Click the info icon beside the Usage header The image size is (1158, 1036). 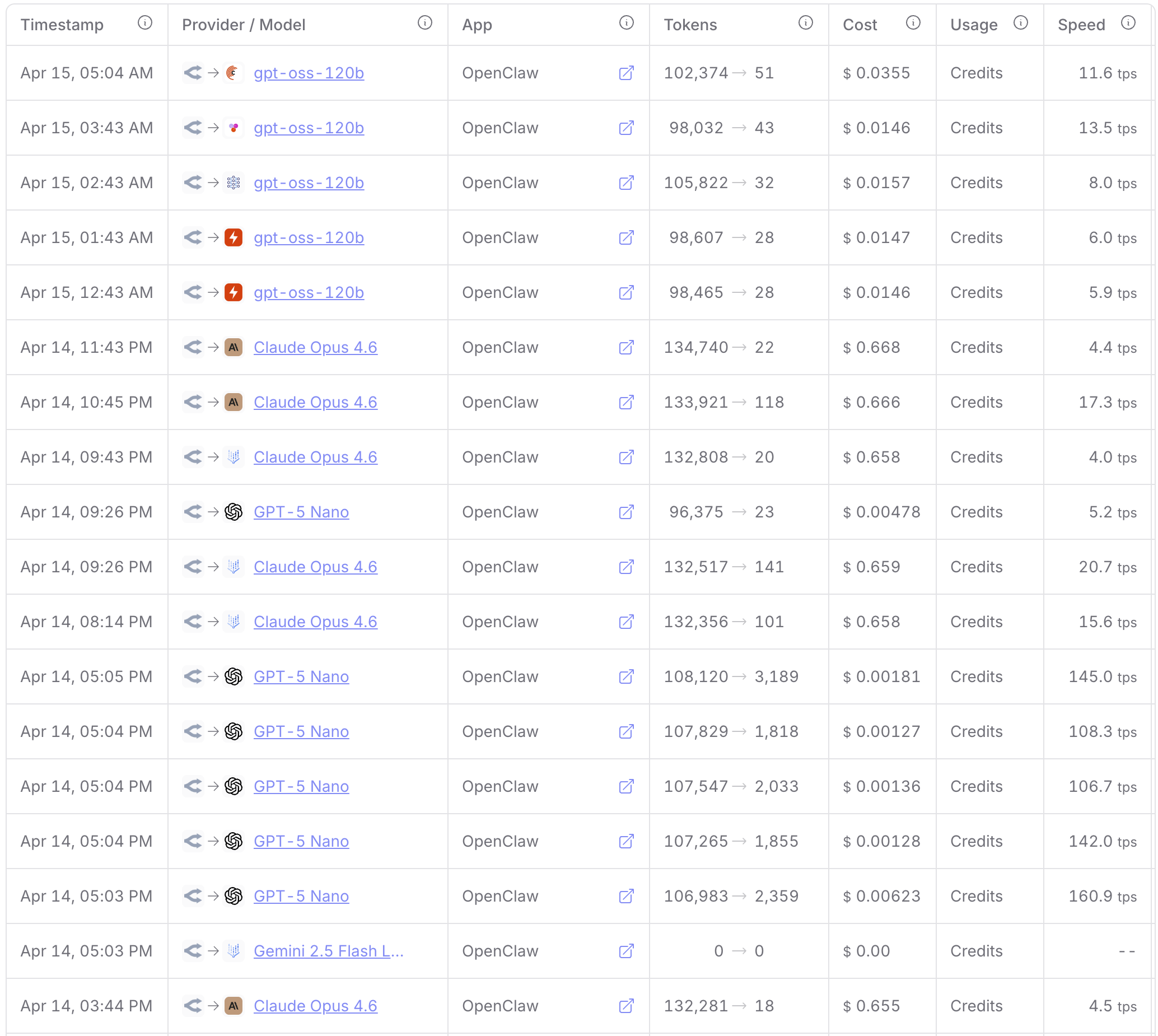(1021, 23)
